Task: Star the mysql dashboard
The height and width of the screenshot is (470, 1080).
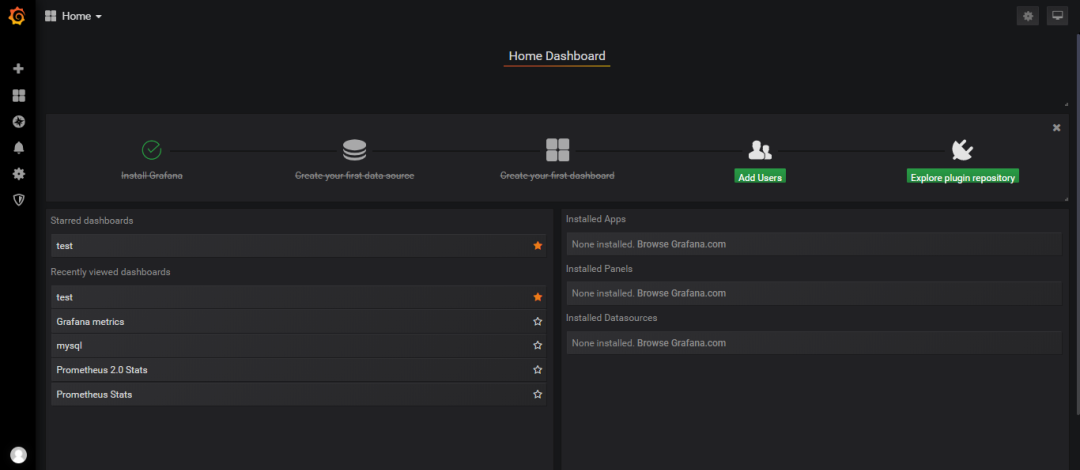Action: [x=537, y=345]
